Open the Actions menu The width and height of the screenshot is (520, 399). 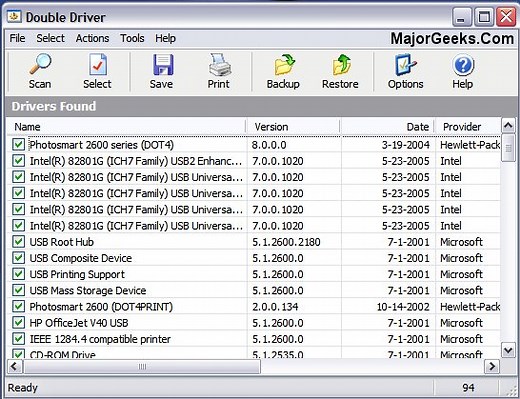pos(92,38)
